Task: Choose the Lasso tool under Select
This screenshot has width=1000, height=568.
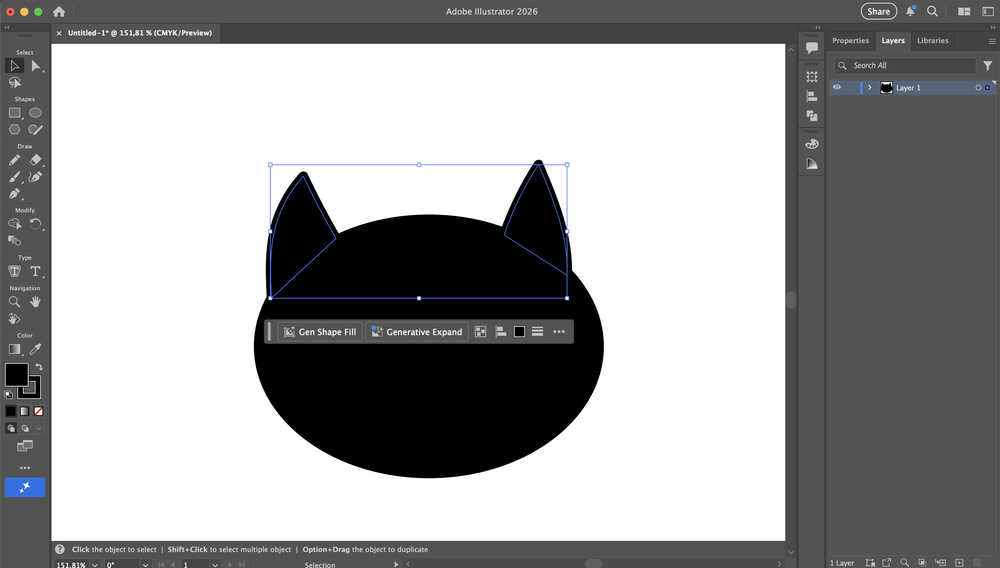Action: point(14,83)
